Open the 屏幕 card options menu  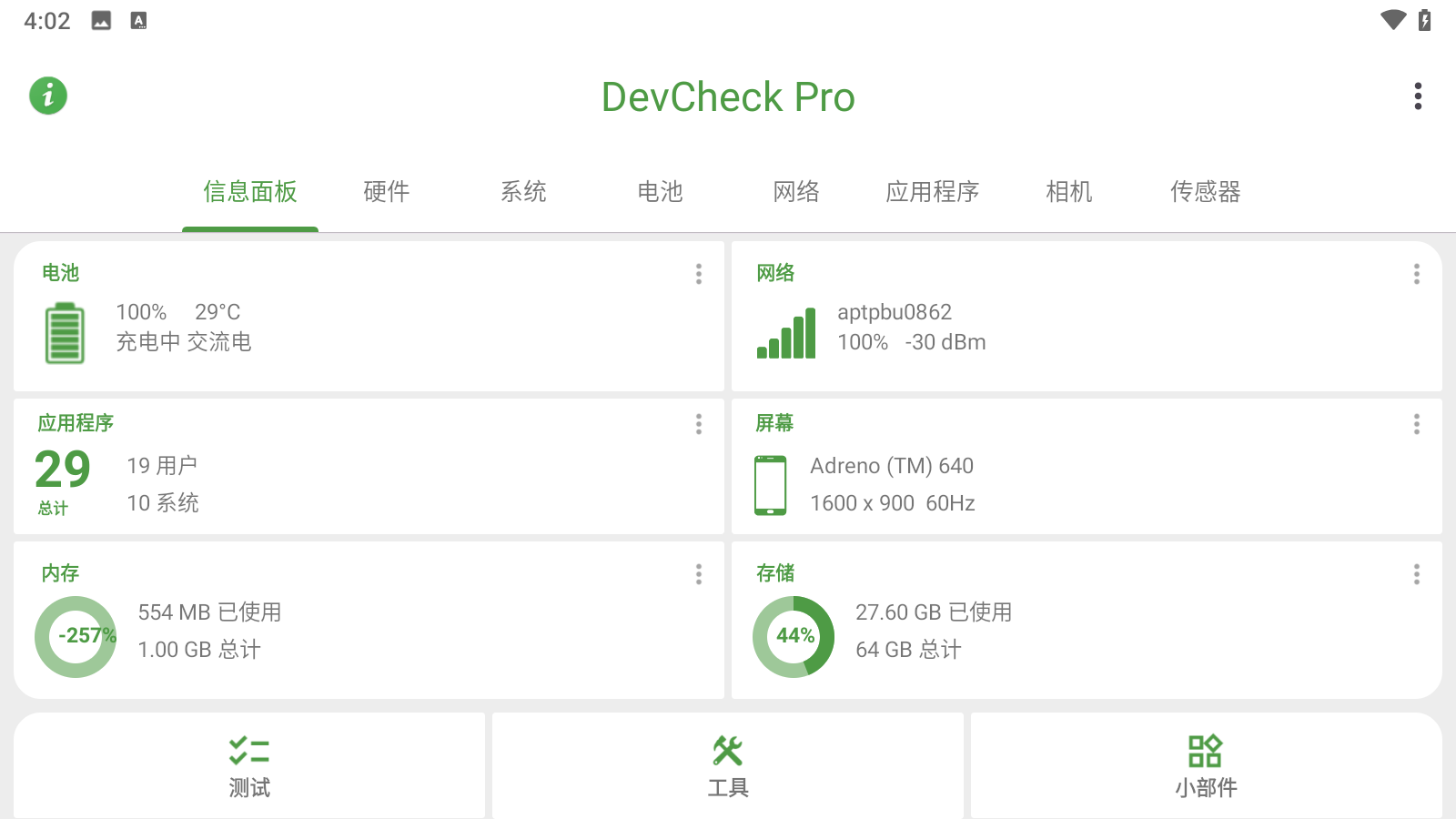(1416, 424)
